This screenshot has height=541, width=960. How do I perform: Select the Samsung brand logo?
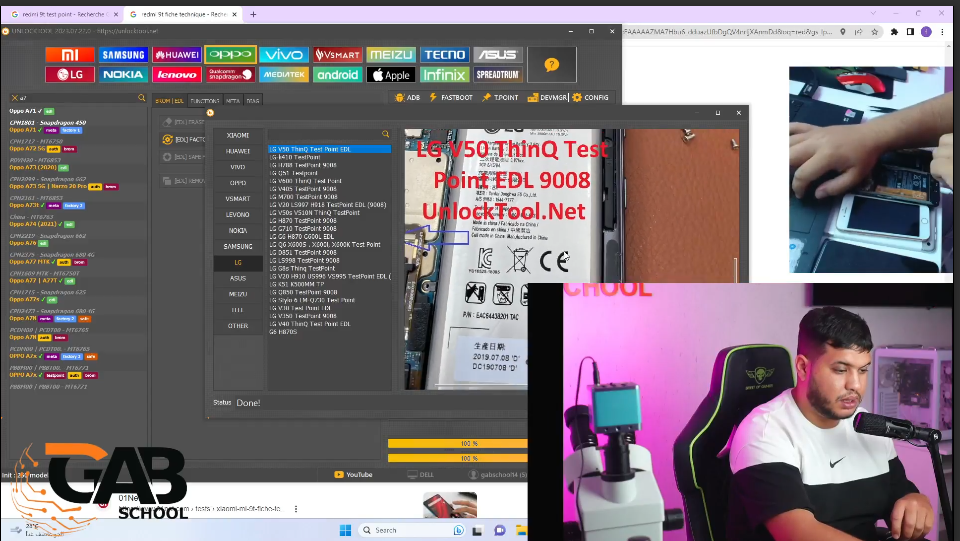(x=123, y=55)
